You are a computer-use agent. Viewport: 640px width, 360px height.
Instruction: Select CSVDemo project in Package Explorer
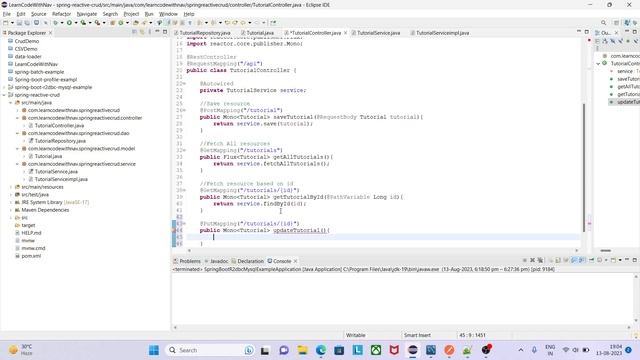tap(26, 49)
